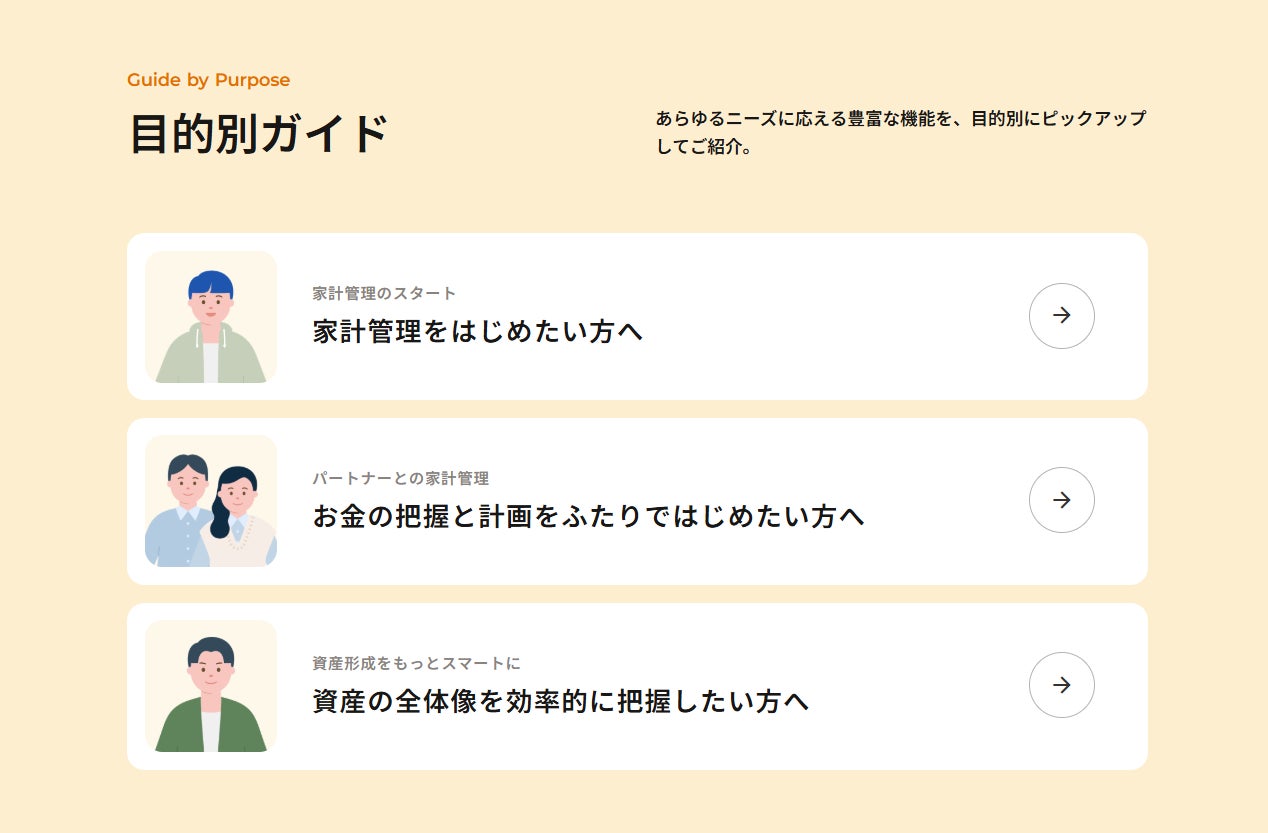
Task: Click the arrow icon for 資産の全体像を効率的に把握したい方へ
Action: click(1061, 685)
